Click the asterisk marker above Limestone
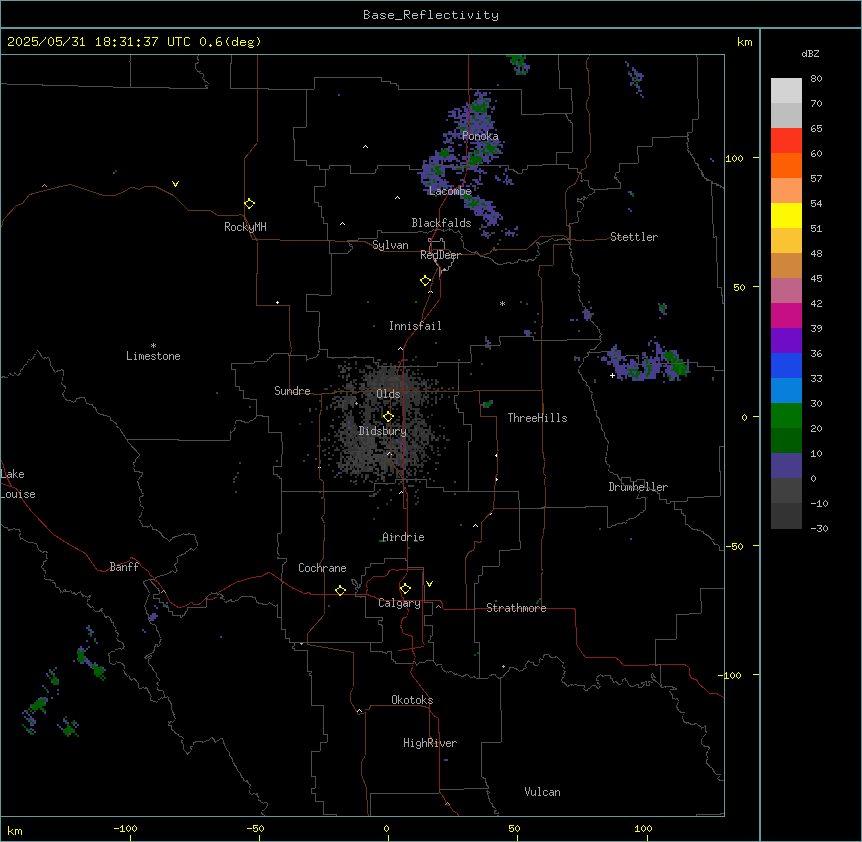The image size is (862, 842). coord(153,345)
